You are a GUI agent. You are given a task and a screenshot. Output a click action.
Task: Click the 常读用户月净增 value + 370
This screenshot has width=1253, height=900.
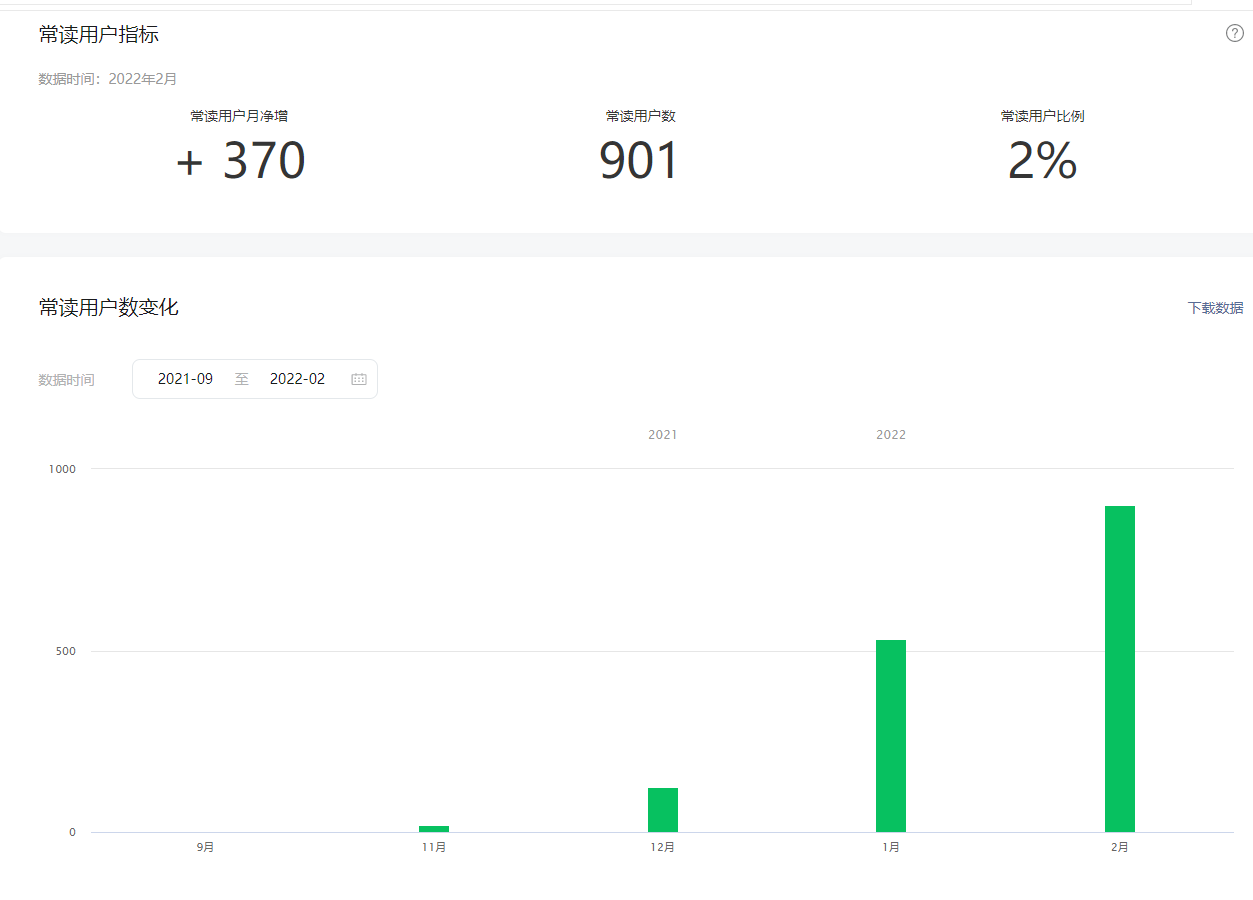(x=240, y=161)
